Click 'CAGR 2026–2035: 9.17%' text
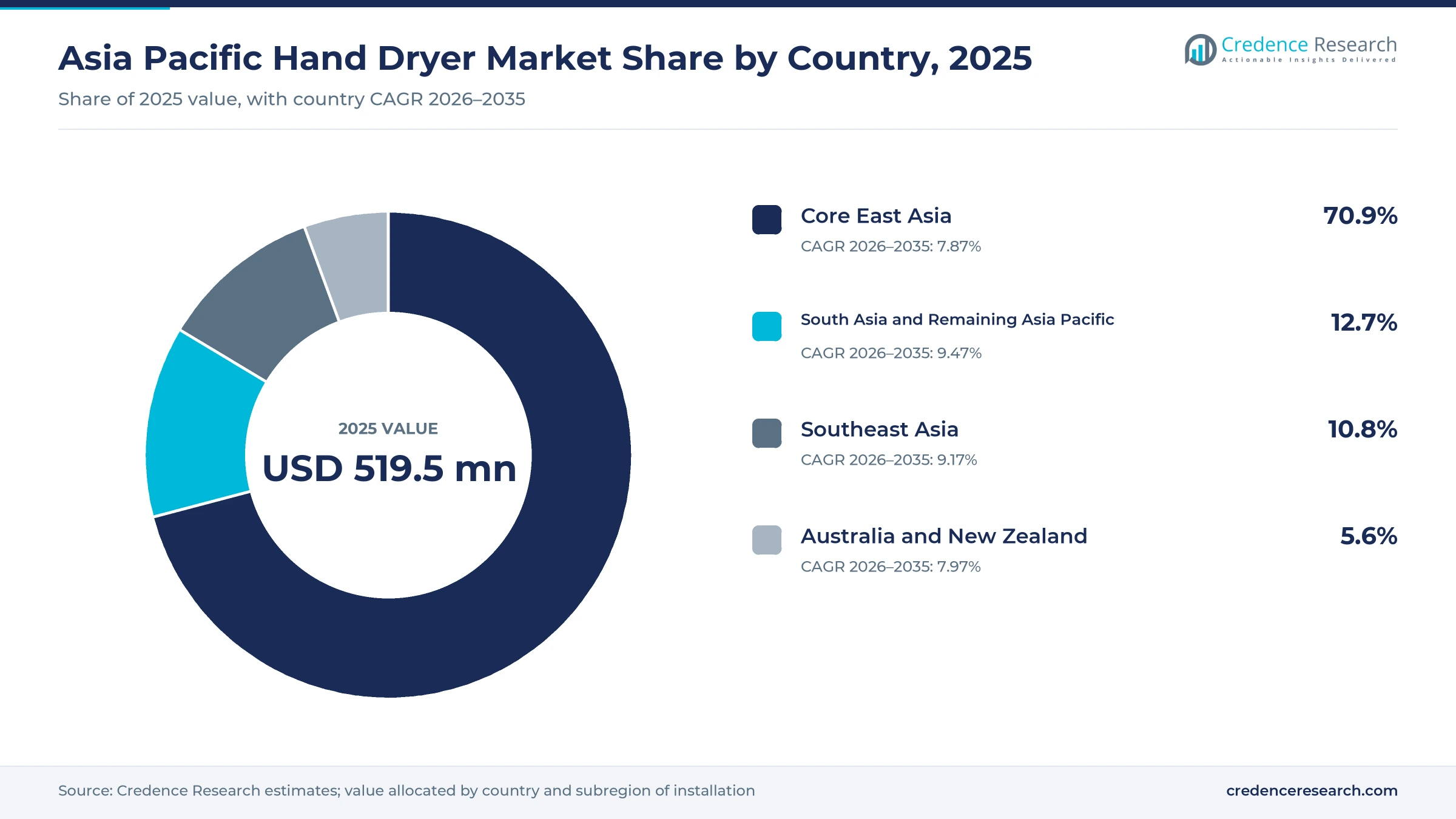The image size is (1456, 819). coord(889,460)
